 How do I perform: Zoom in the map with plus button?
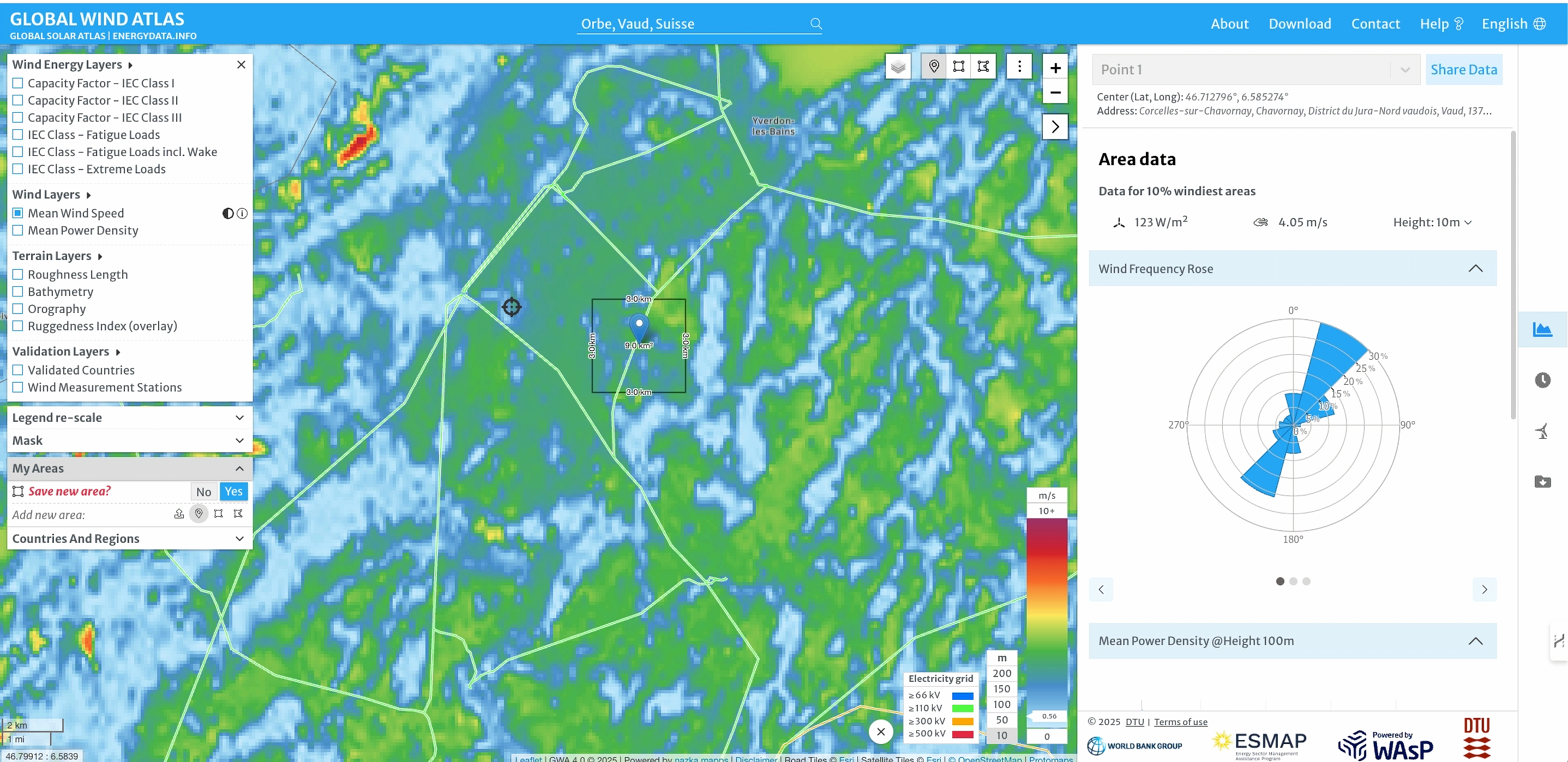(x=1055, y=68)
